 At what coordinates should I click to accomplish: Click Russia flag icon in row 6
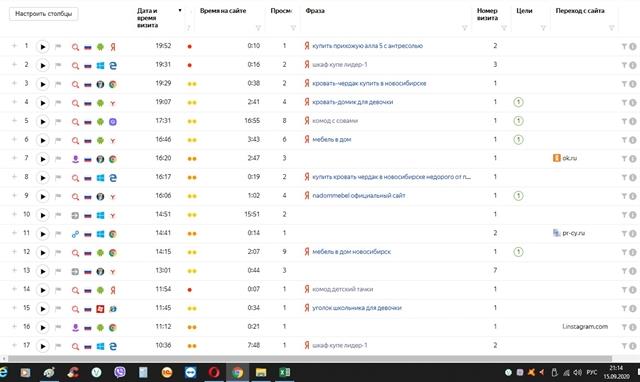coord(88,141)
